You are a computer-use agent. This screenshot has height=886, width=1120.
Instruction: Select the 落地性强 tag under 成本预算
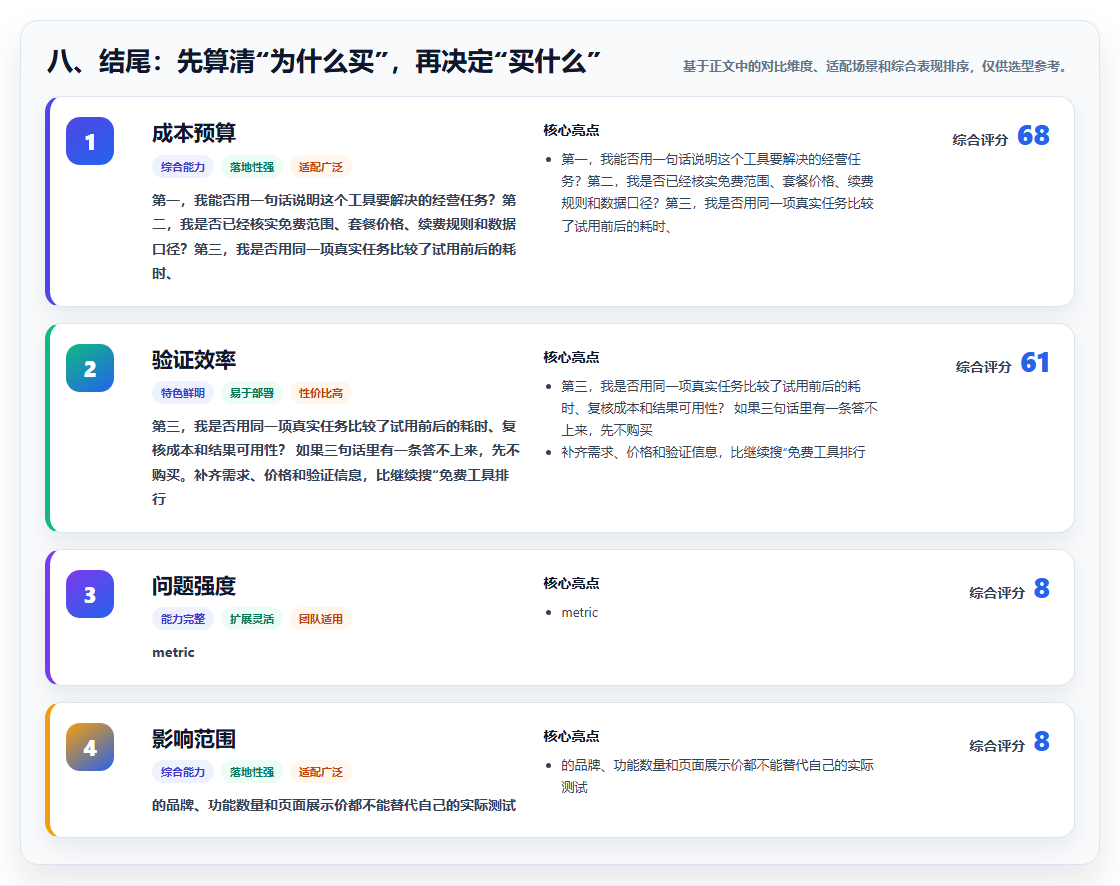click(252, 167)
